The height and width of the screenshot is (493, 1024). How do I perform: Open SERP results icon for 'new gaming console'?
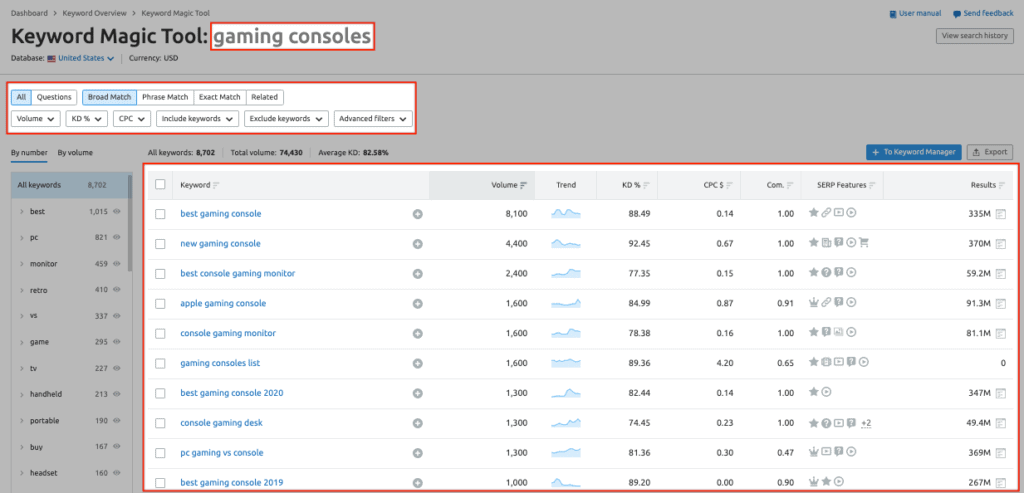pyautogui.click(x=1000, y=244)
